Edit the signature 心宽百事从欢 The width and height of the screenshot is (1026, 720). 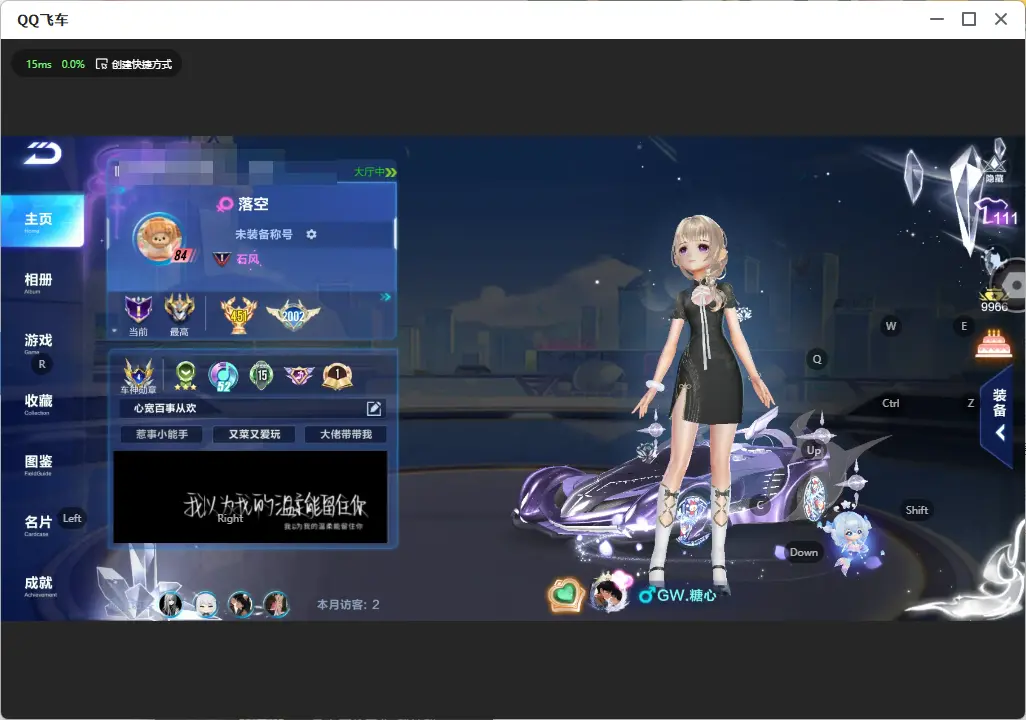tap(374, 408)
